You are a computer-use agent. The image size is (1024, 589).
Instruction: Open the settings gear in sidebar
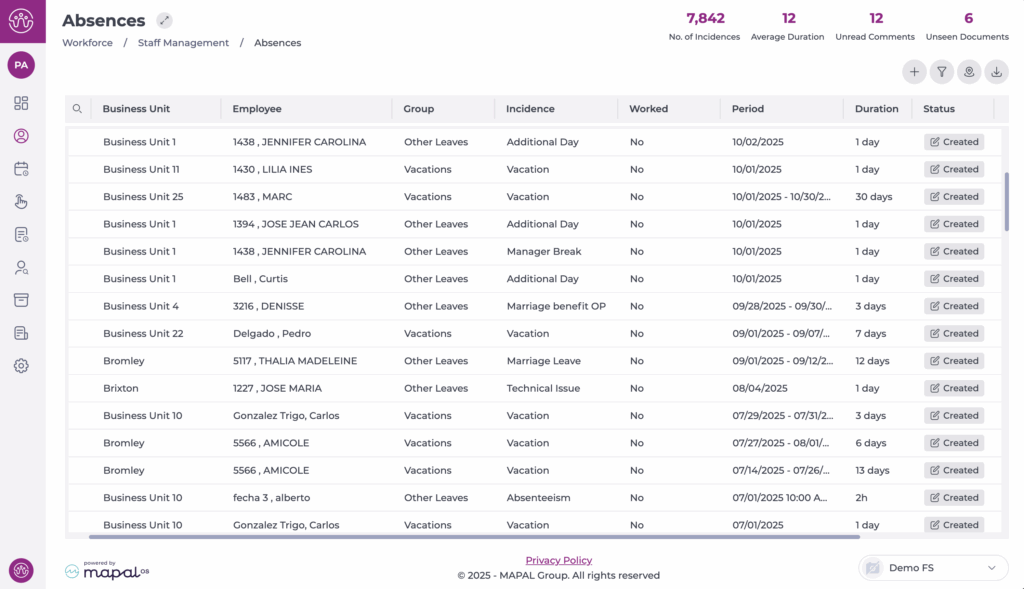point(21,366)
